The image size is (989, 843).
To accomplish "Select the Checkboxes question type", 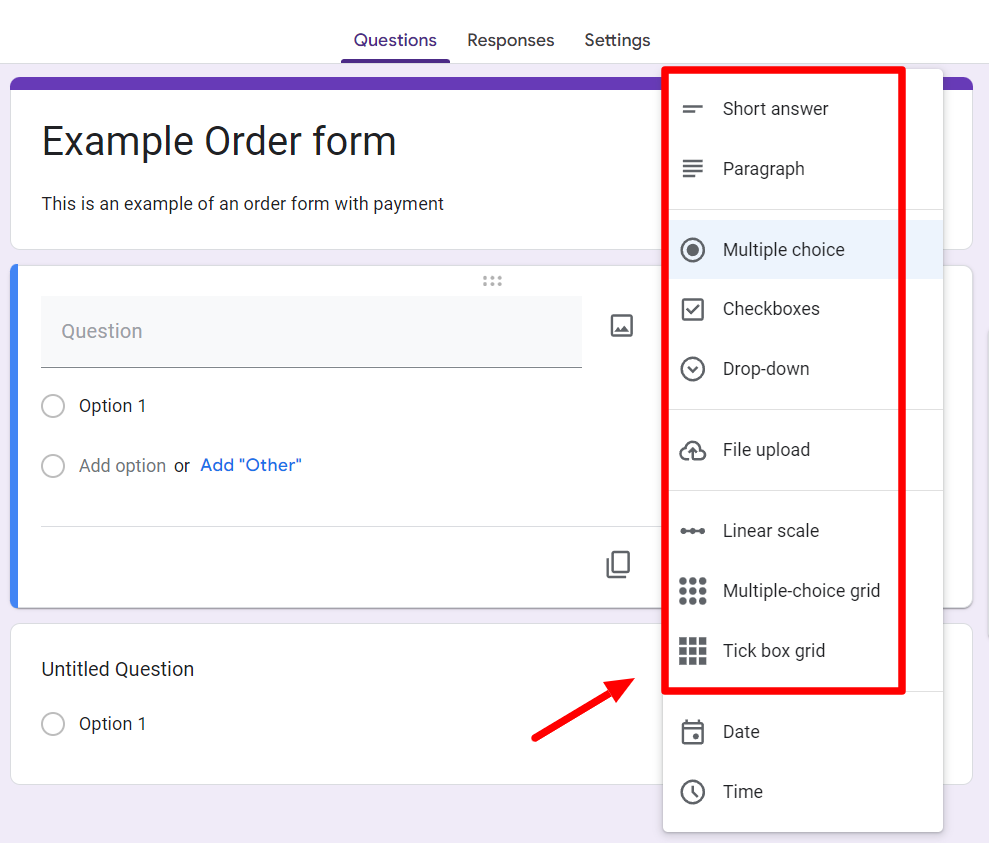I will [769, 309].
